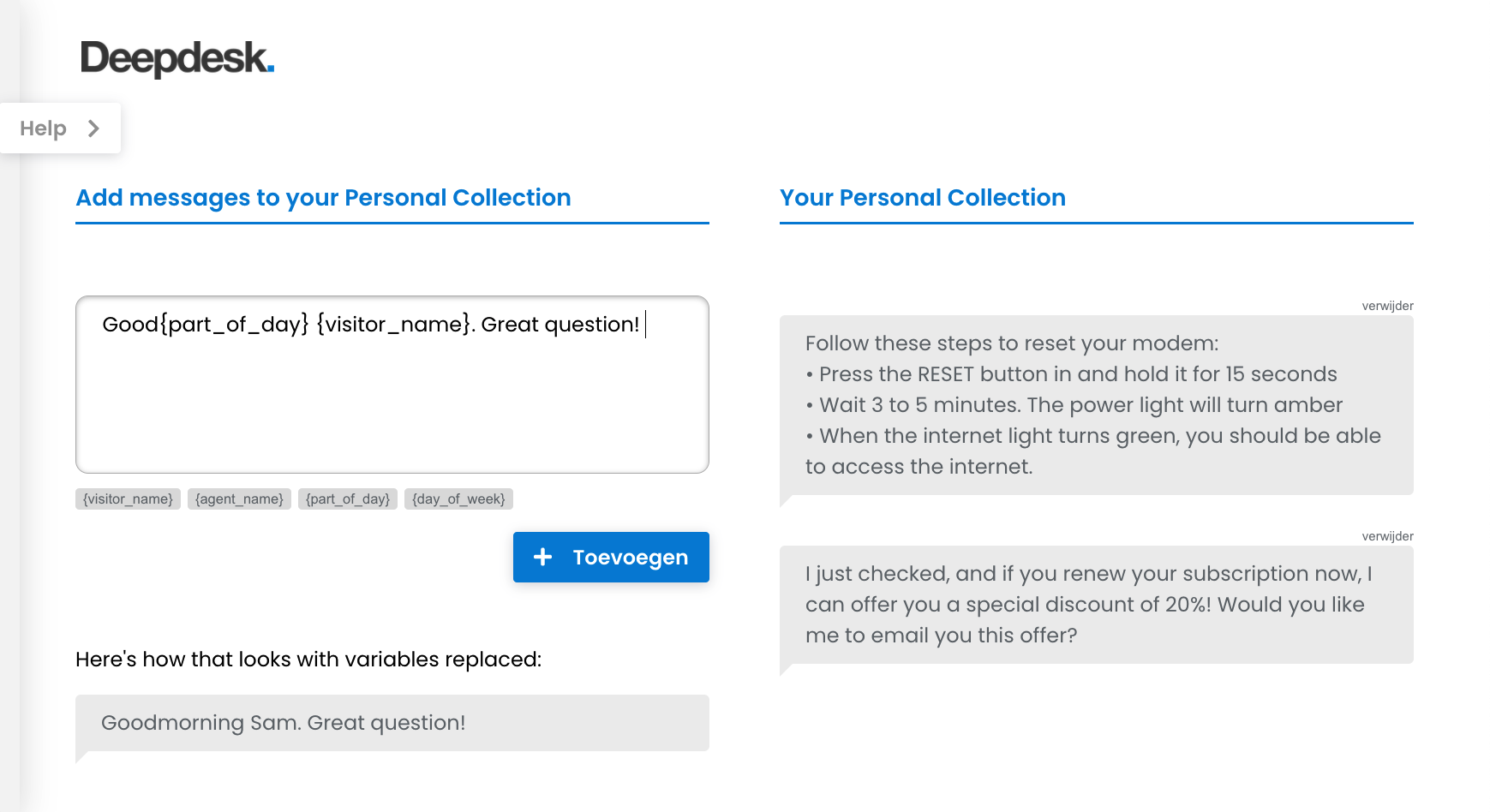
Task: Insert the {agent_name} variable chip
Action: coord(239,499)
